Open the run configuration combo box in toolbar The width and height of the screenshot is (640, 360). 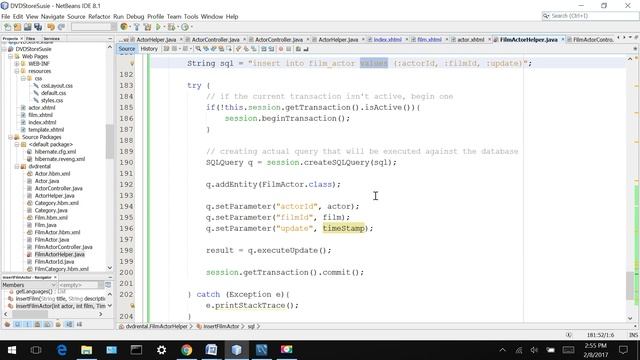click(94, 27)
